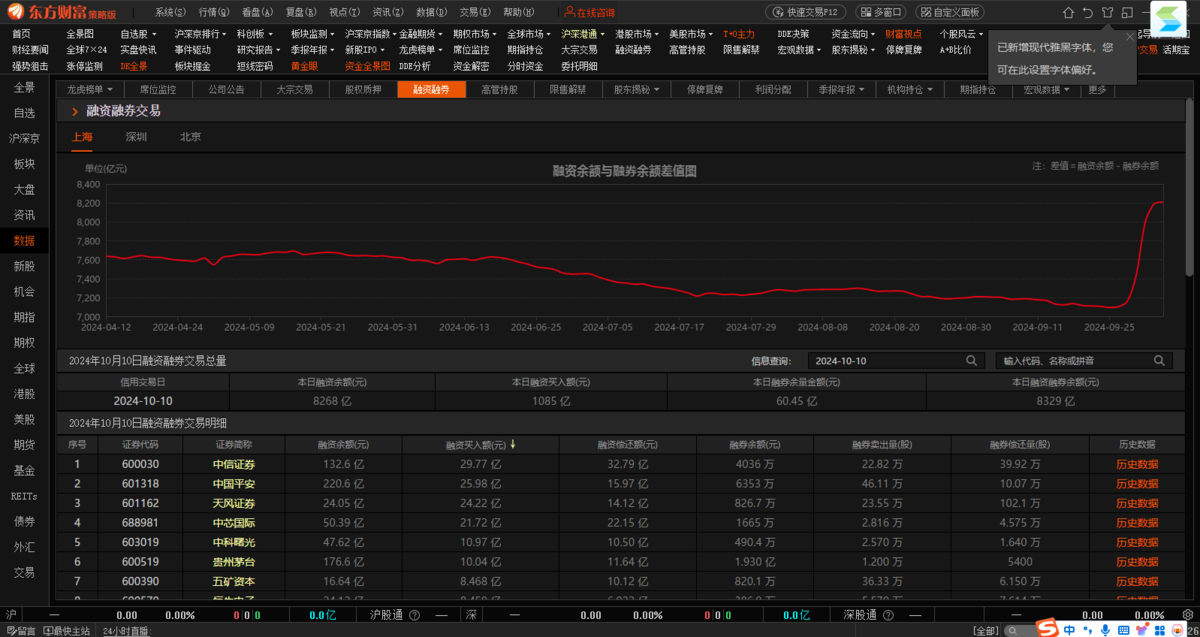The width and height of the screenshot is (1200, 637).
Task: Expand the 龙虎榜单 dropdown tab
Action: [90, 89]
